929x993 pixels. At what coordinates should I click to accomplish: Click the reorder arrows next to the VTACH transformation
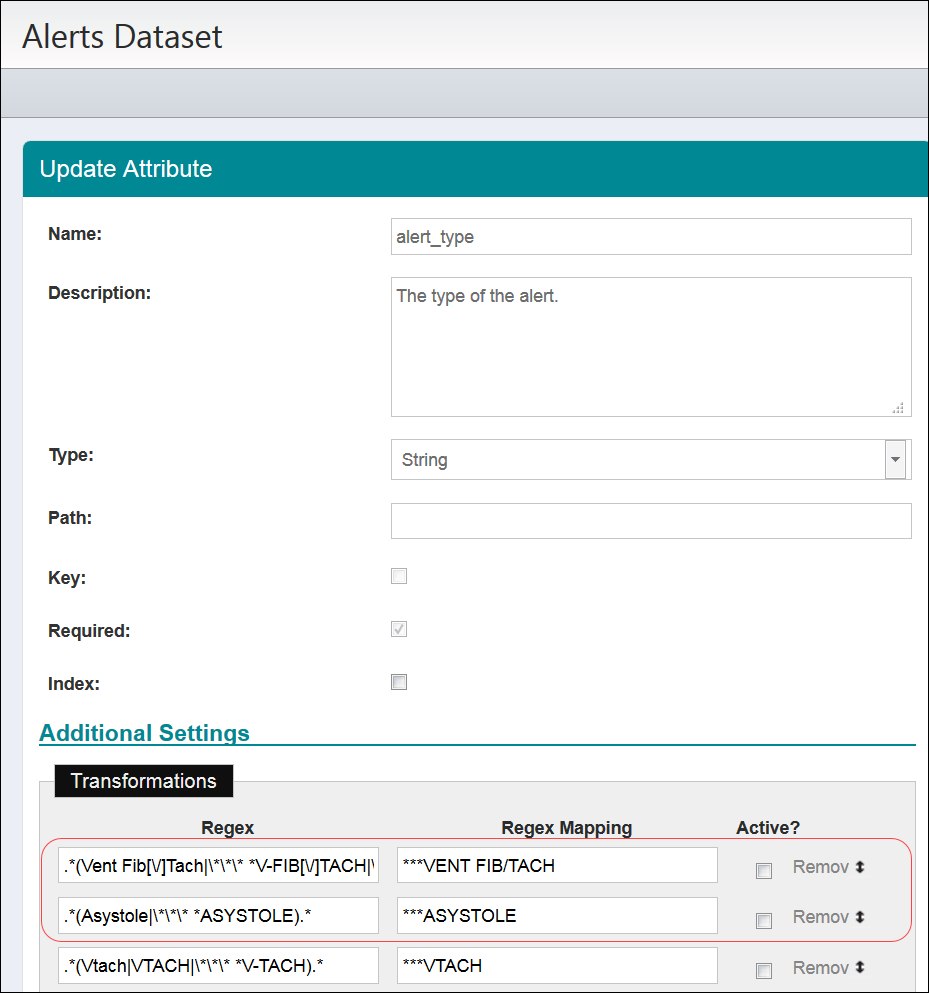tap(862, 967)
